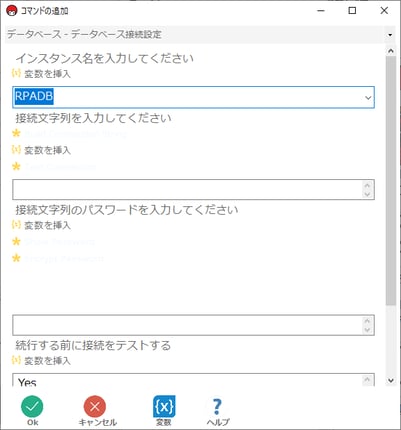Expand the RPADB instance name dropdown arrow
Image resolution: width=401 pixels, height=430 pixels.
368,97
